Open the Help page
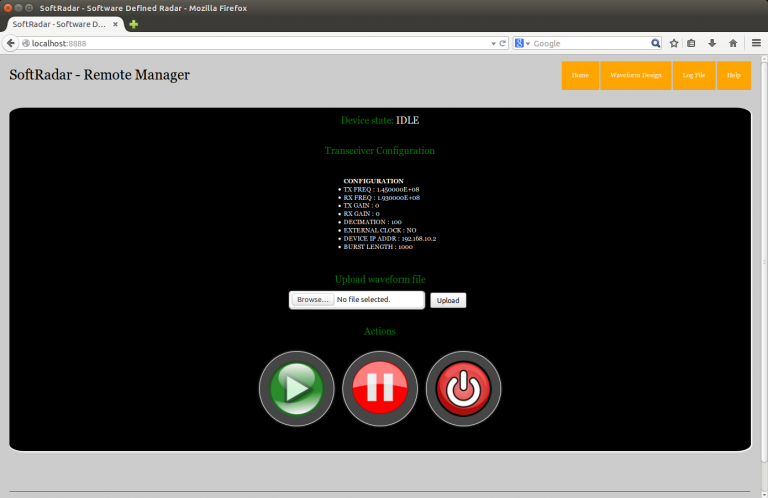The image size is (768, 498). click(734, 76)
